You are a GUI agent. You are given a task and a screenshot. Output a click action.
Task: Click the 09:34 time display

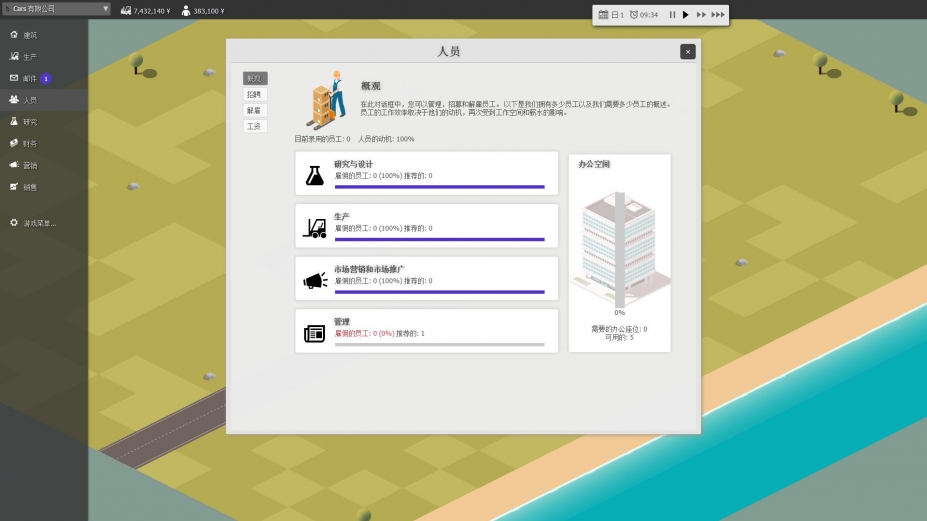(x=649, y=15)
